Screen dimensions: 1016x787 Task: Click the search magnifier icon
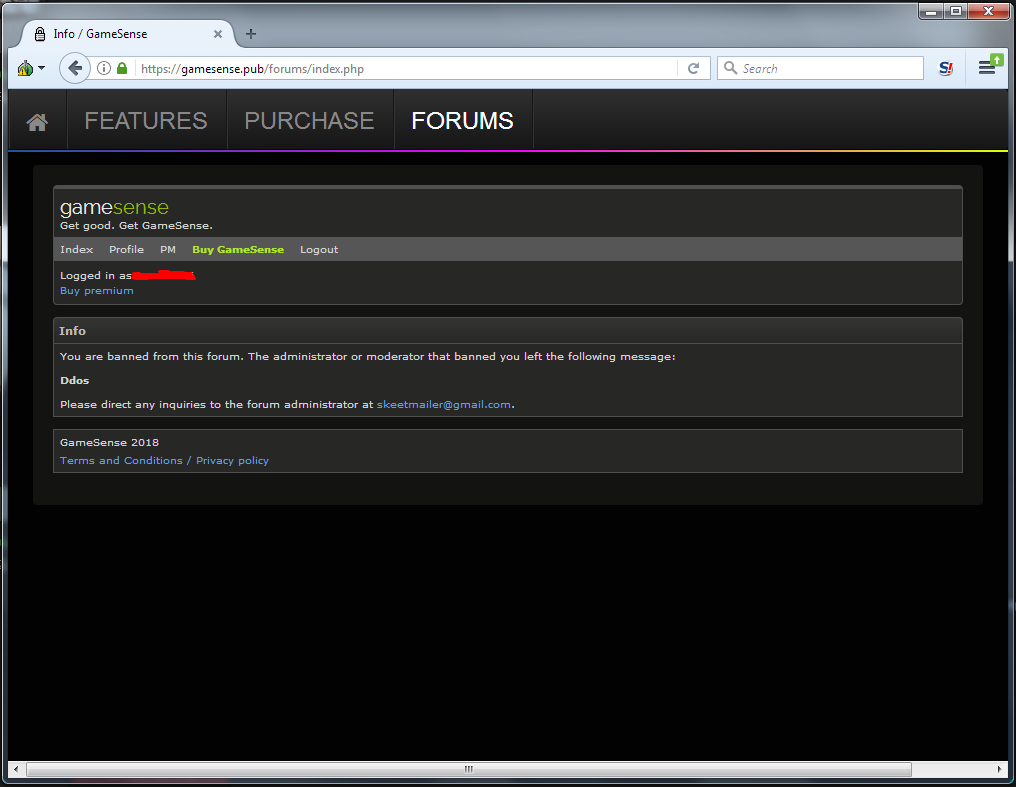(x=730, y=68)
